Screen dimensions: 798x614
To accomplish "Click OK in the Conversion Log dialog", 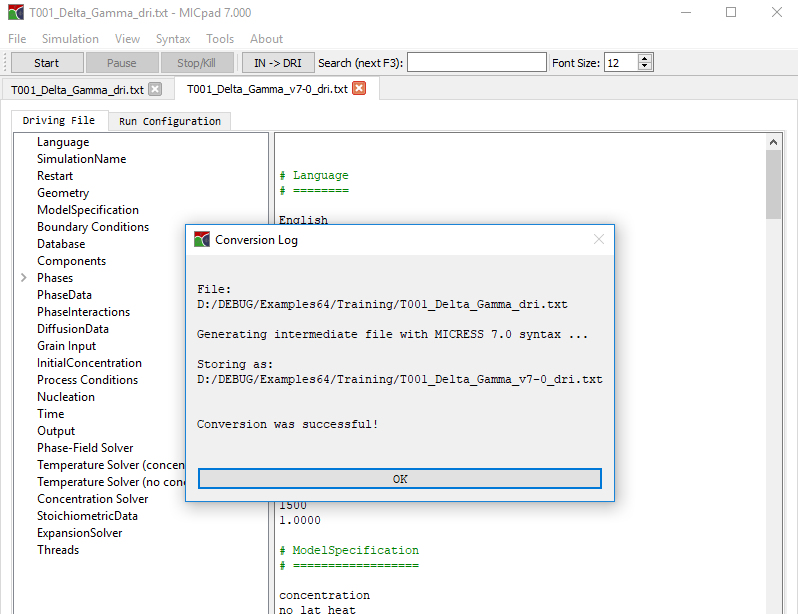I will (399, 479).
